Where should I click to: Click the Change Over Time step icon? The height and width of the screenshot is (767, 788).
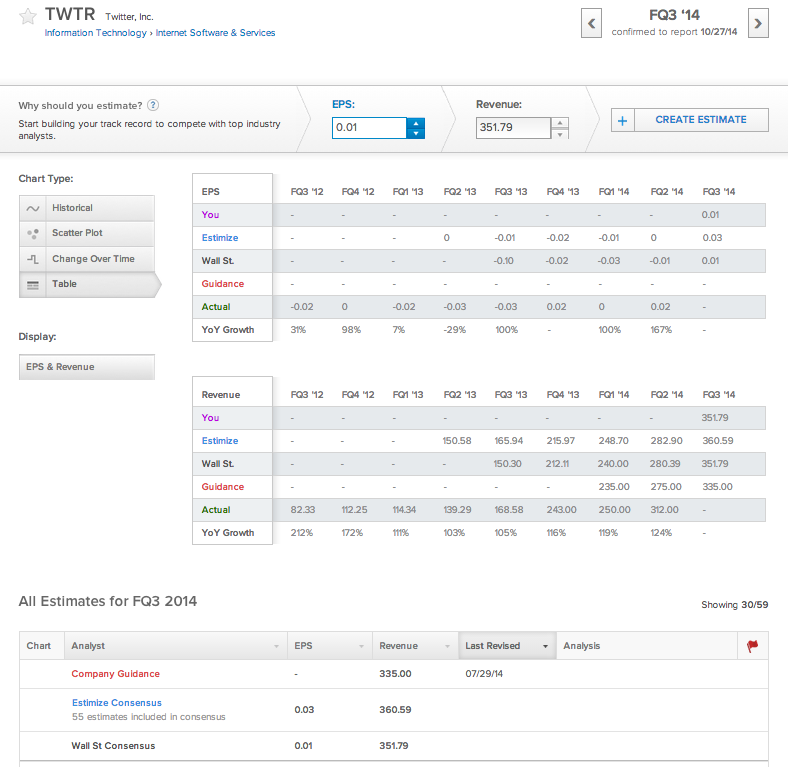(33, 259)
